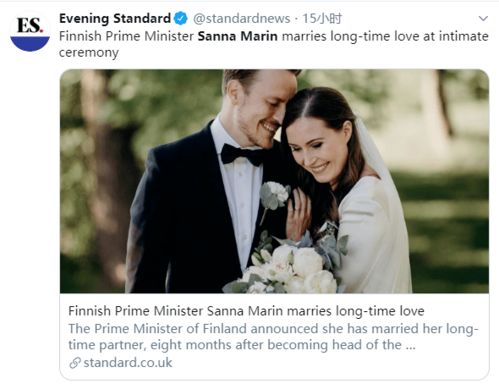Visit the @standardnews handle
Image resolution: width=499 pixels, height=389 pixels.
(x=241, y=18)
